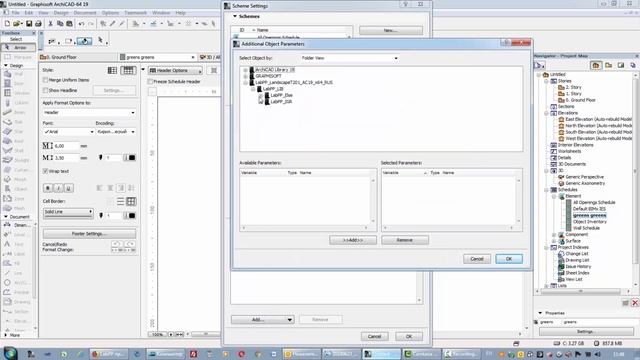Click OK in Additional Object Parameters dialog

coord(509,259)
